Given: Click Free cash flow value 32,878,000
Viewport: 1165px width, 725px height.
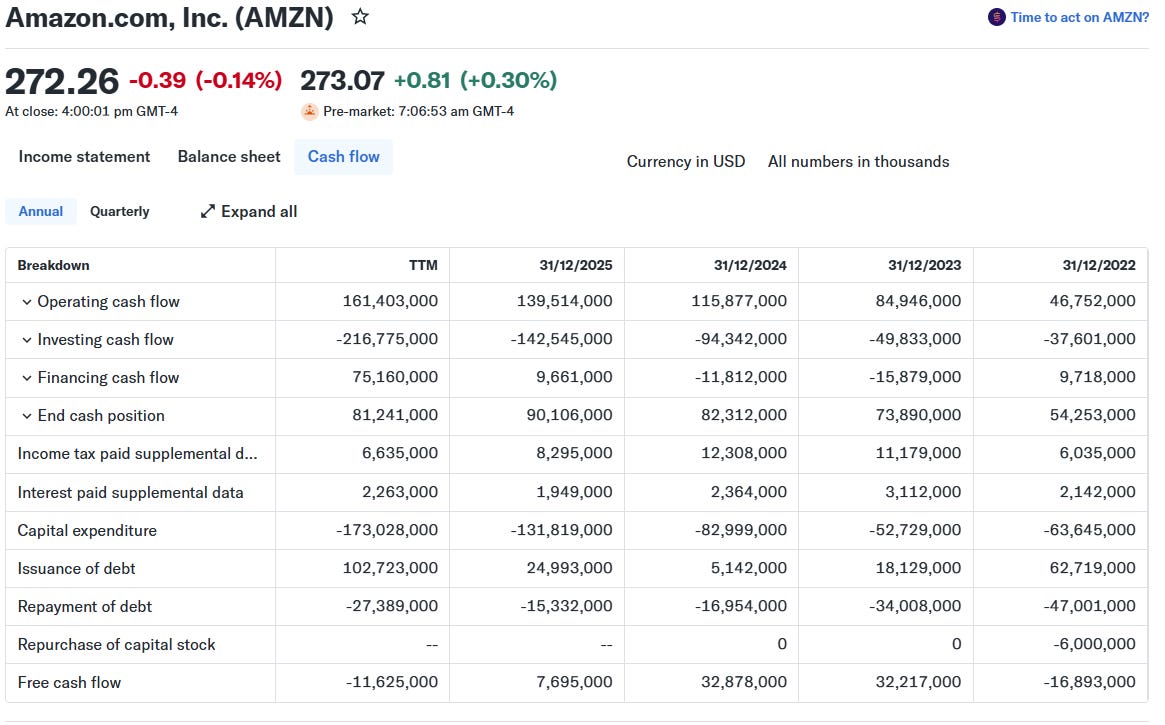Looking at the screenshot, I should pyautogui.click(x=744, y=681).
